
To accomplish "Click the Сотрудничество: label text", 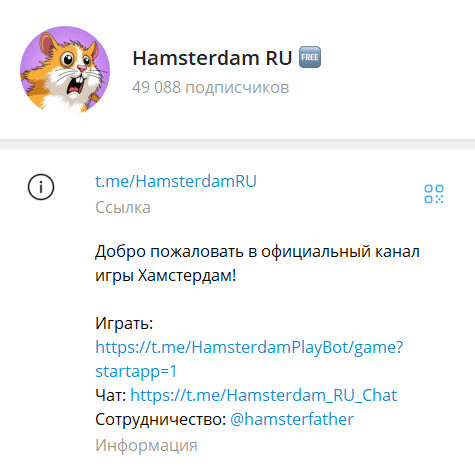I will pyautogui.click(x=161, y=419).
